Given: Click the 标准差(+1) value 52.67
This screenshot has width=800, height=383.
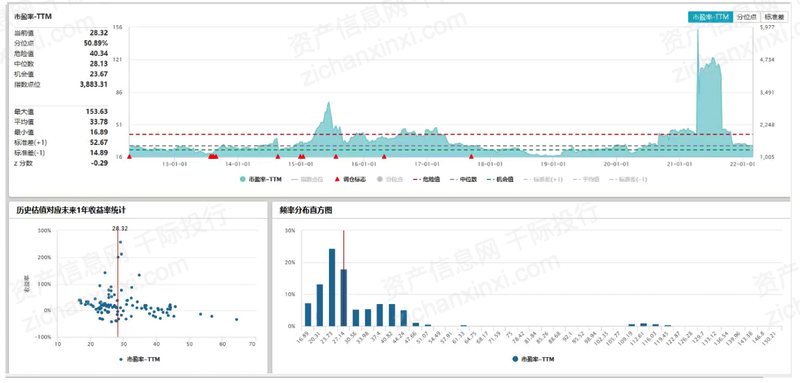Looking at the screenshot, I should click(98, 142).
